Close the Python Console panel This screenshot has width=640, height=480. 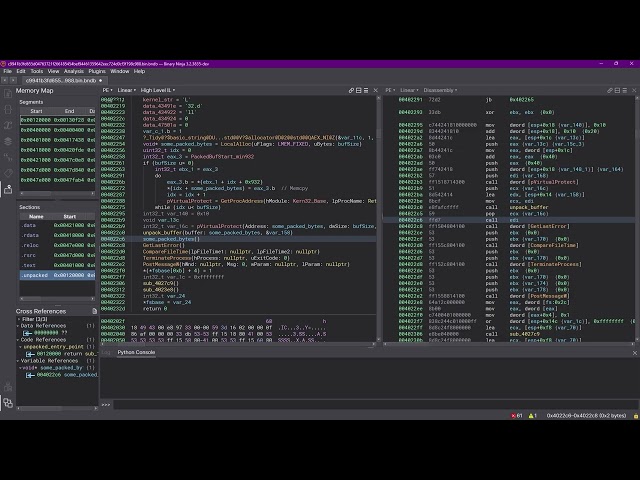[x=635, y=353]
